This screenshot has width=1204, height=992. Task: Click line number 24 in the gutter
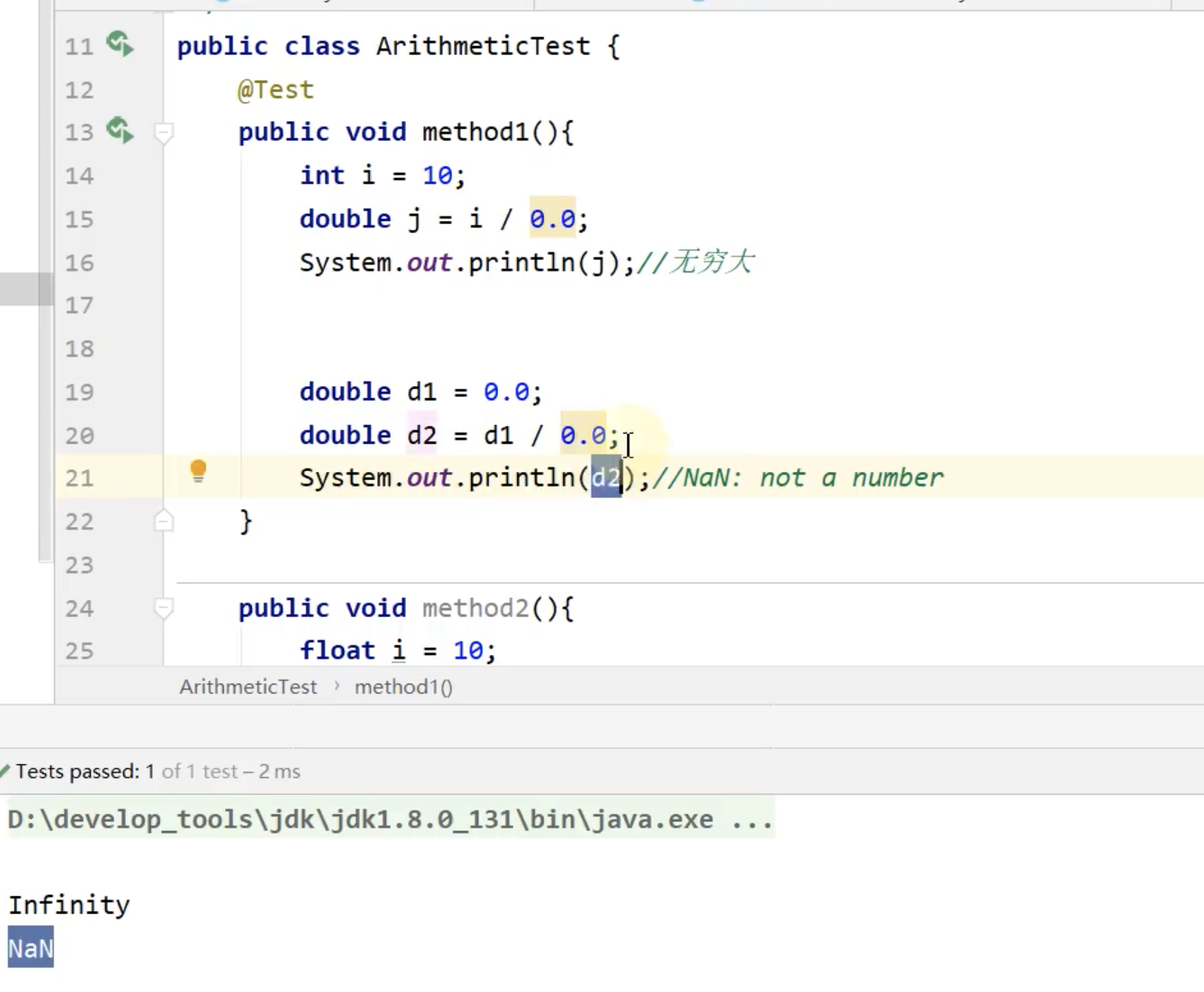[x=79, y=608]
